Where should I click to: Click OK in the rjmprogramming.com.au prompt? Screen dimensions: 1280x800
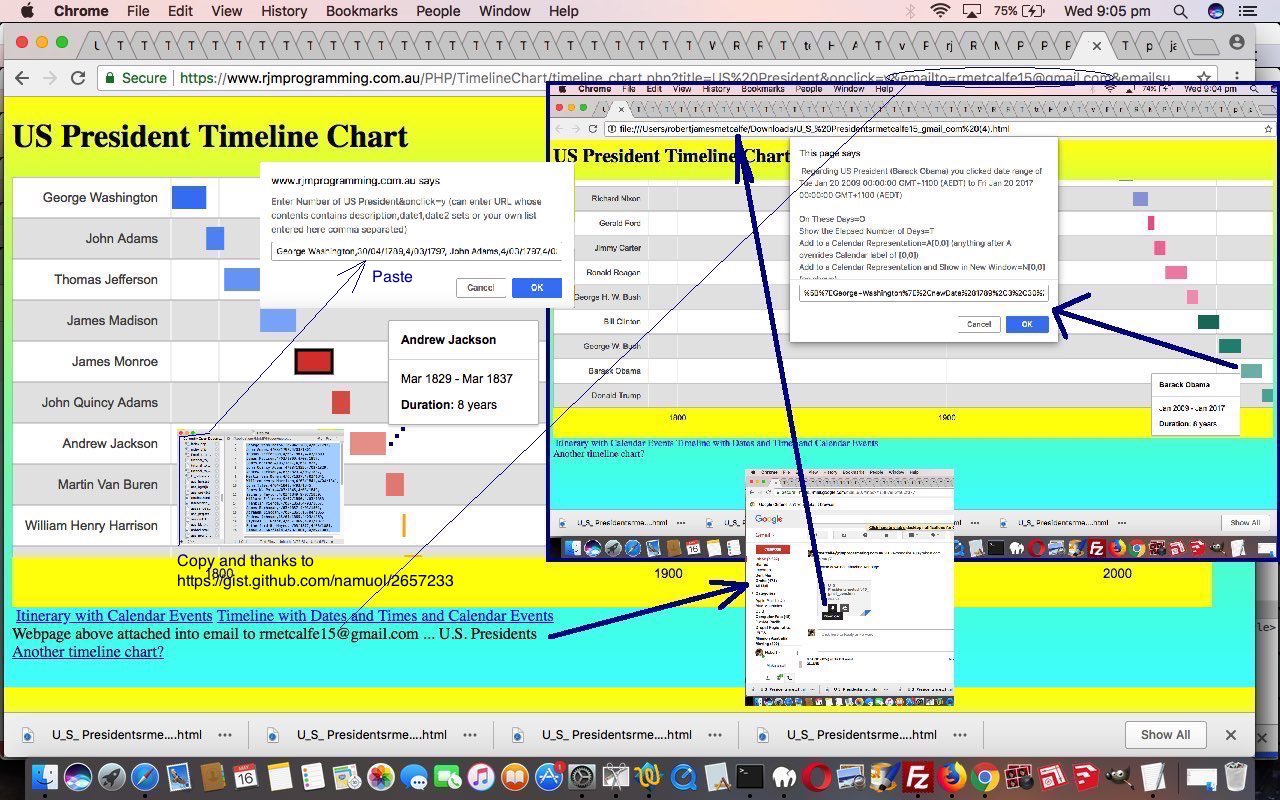click(536, 288)
